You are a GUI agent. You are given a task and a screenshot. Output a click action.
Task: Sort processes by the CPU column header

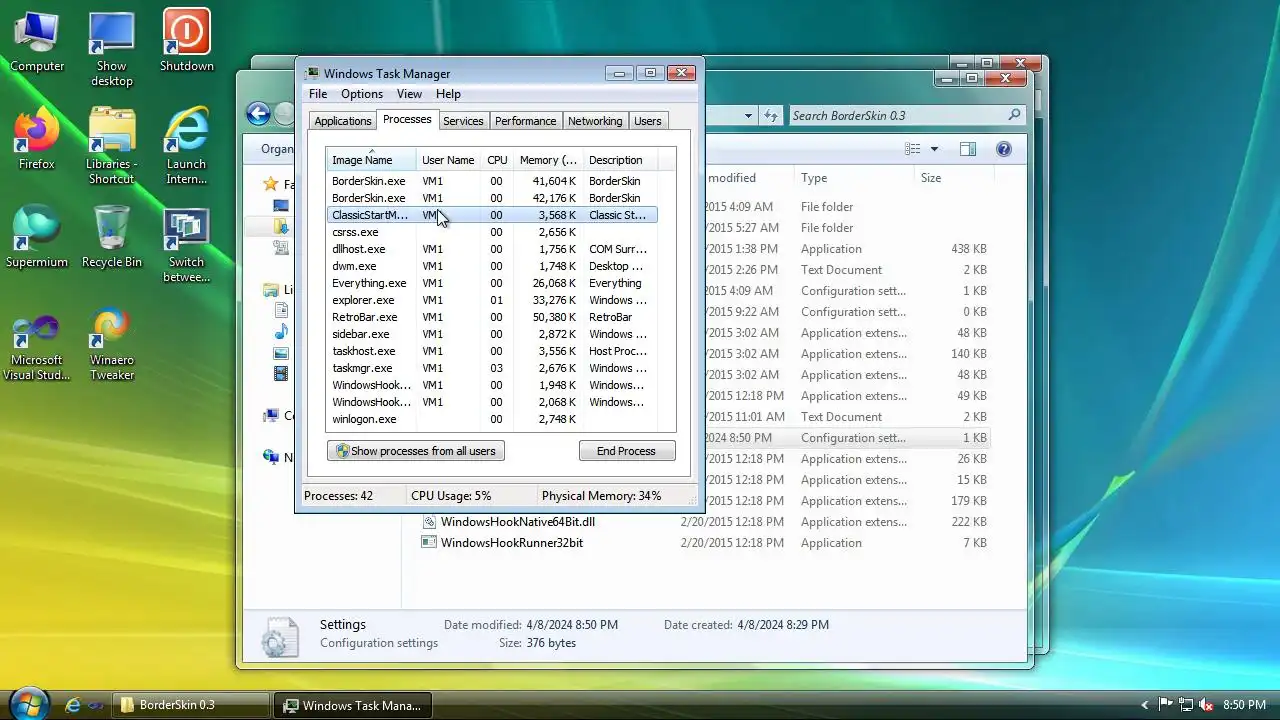(497, 160)
